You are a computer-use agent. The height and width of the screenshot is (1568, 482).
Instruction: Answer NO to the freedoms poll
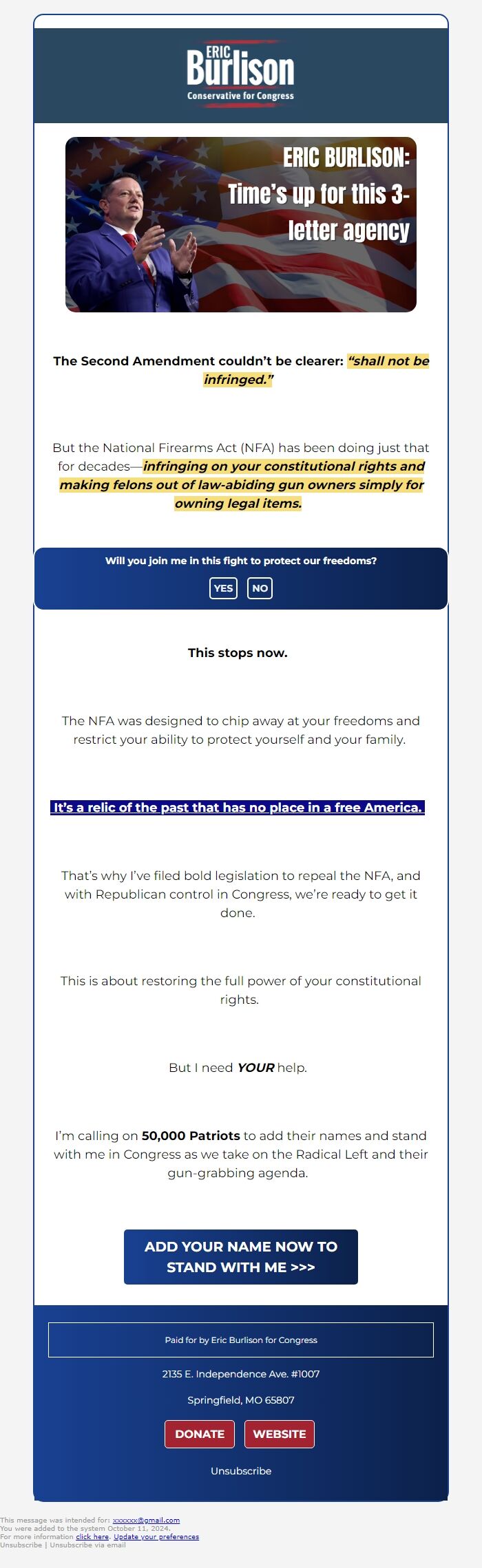[x=260, y=588]
